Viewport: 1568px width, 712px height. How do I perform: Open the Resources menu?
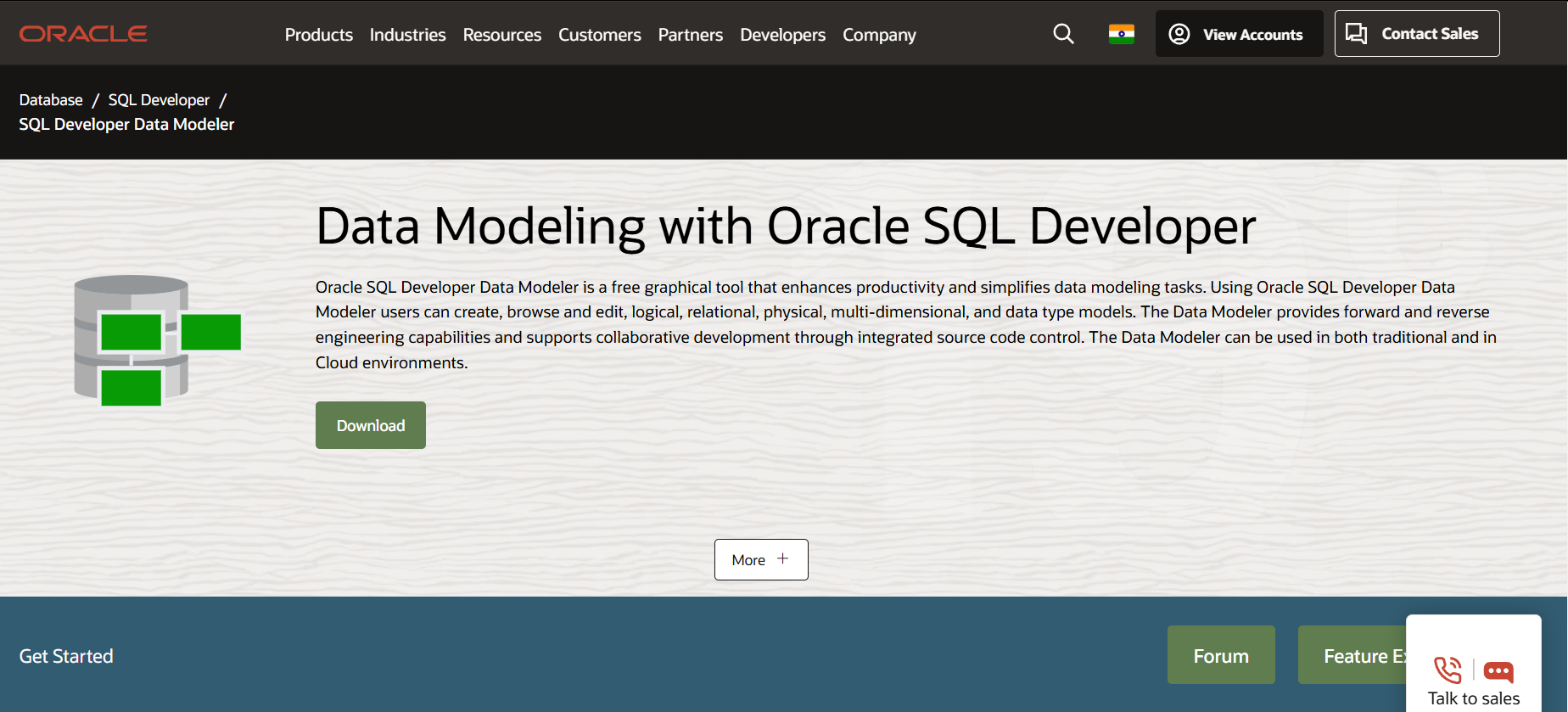(501, 35)
